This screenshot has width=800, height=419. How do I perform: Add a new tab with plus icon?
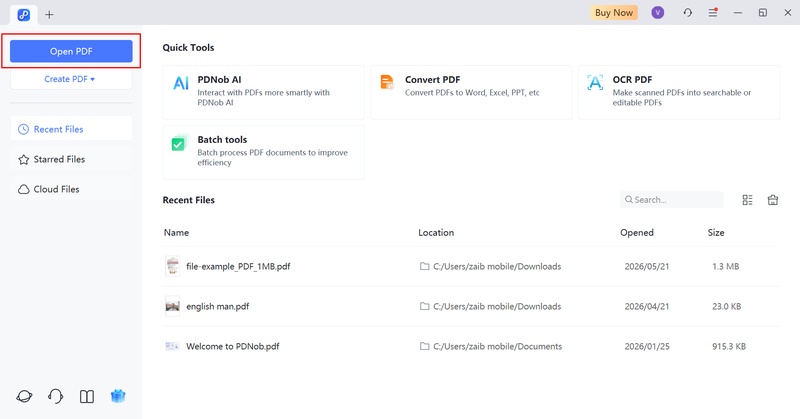49,15
